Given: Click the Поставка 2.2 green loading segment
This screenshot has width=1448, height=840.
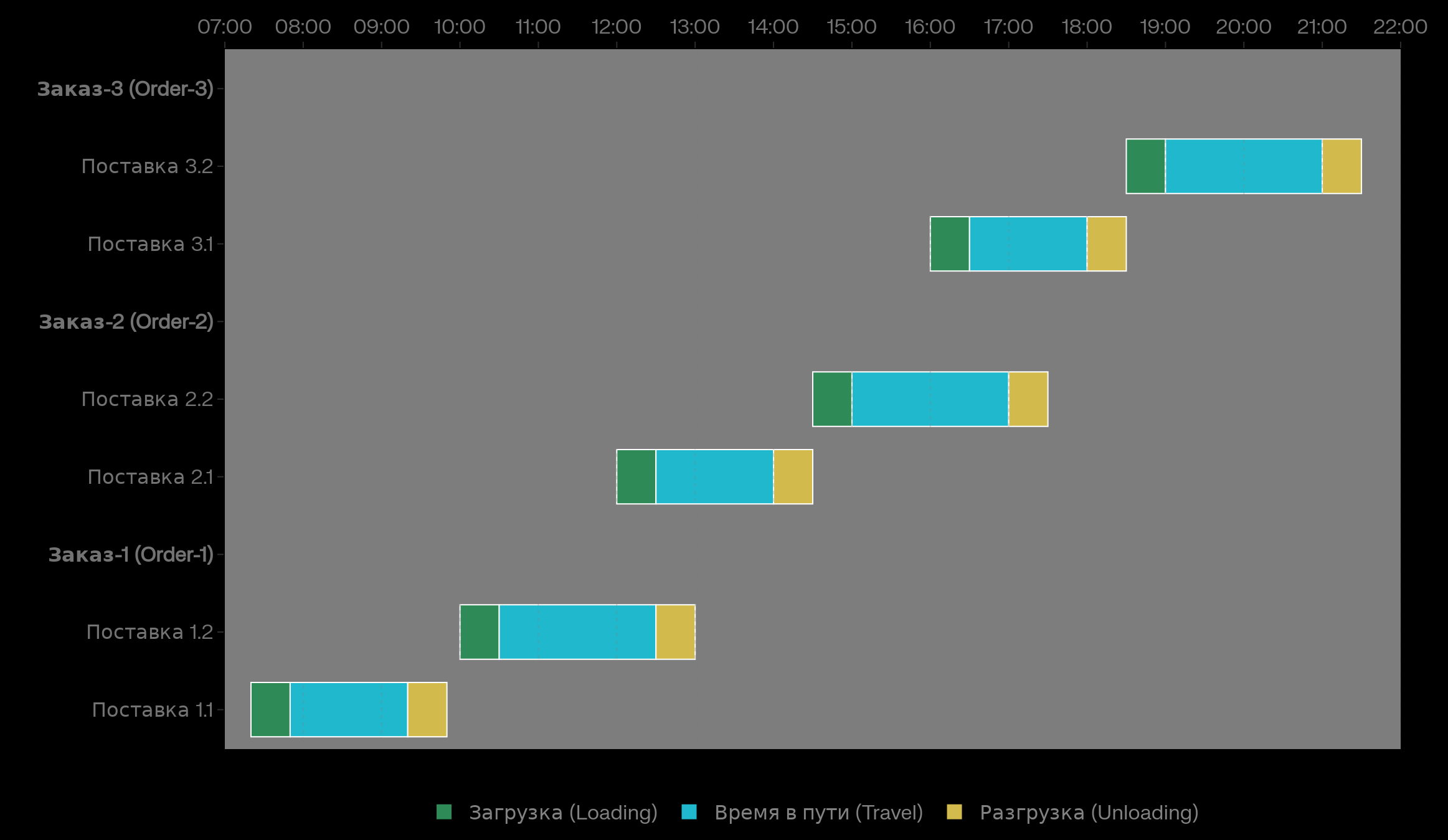Looking at the screenshot, I should (x=832, y=399).
